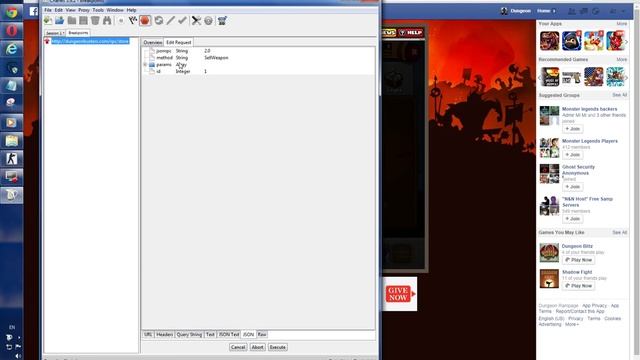This screenshot has width=640, height=360.
Task: Toggle the red Breakpoints hexagon icon
Action: [x=145, y=20]
